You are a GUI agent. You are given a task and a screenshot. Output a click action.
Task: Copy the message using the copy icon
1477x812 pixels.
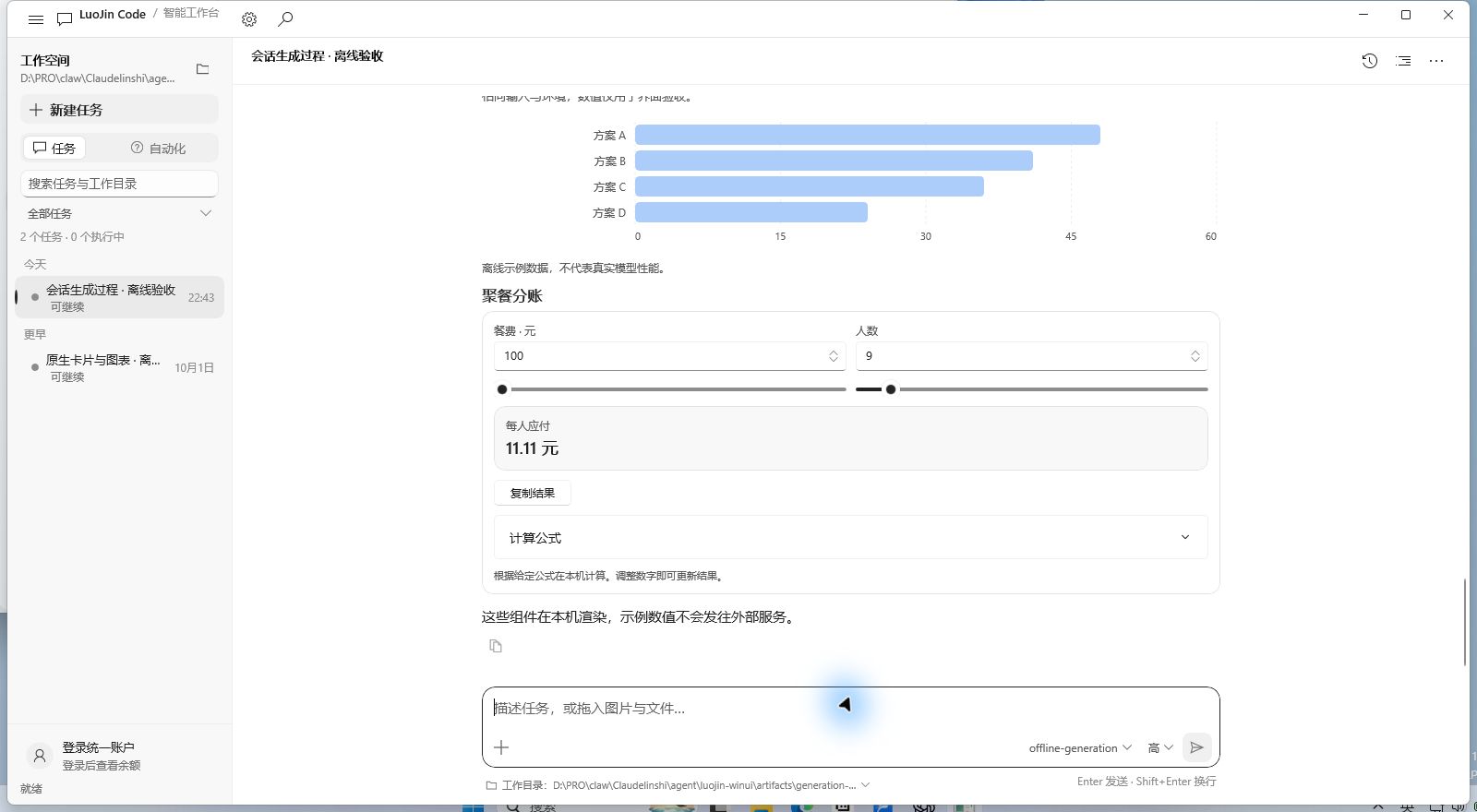496,646
